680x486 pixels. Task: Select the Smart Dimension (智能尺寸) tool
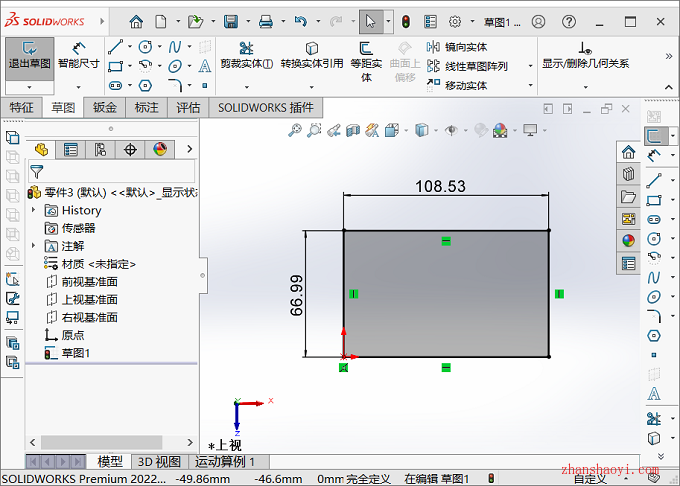[x=78, y=56]
